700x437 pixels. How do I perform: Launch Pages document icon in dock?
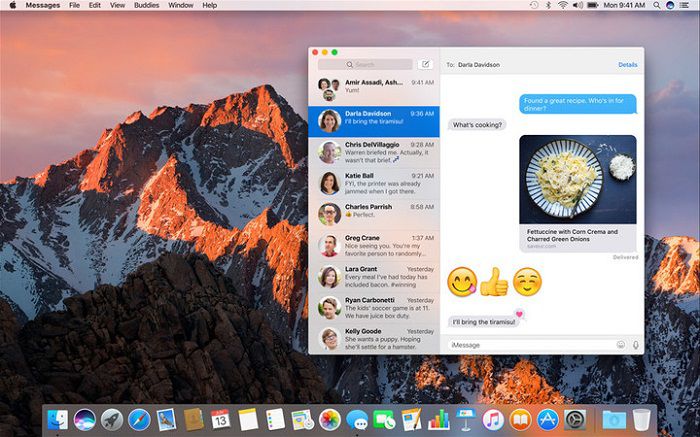click(x=412, y=420)
